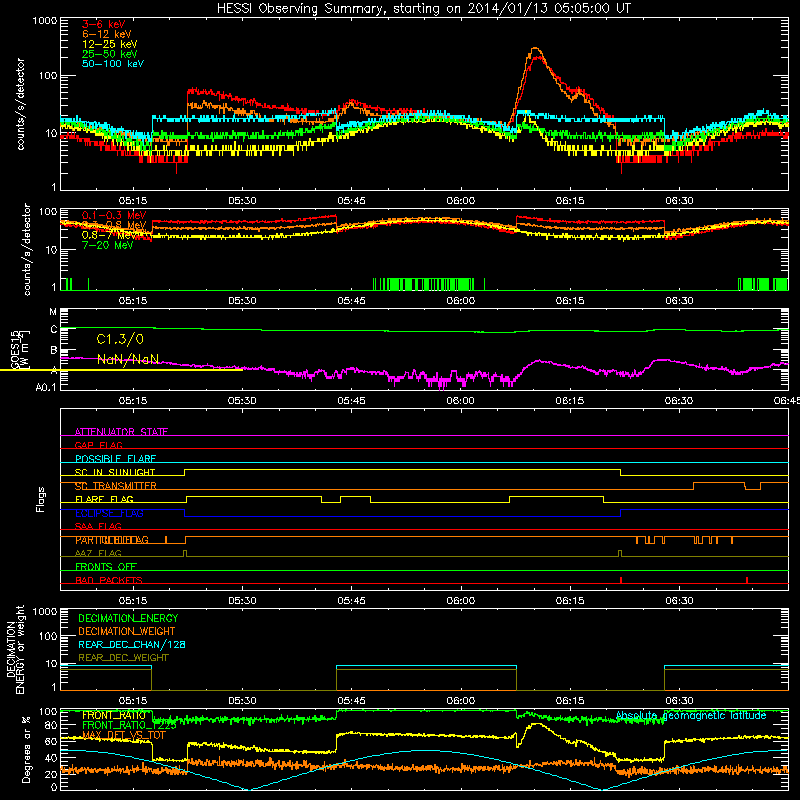Click the SC_TRANSMITTER flag label

[116, 486]
